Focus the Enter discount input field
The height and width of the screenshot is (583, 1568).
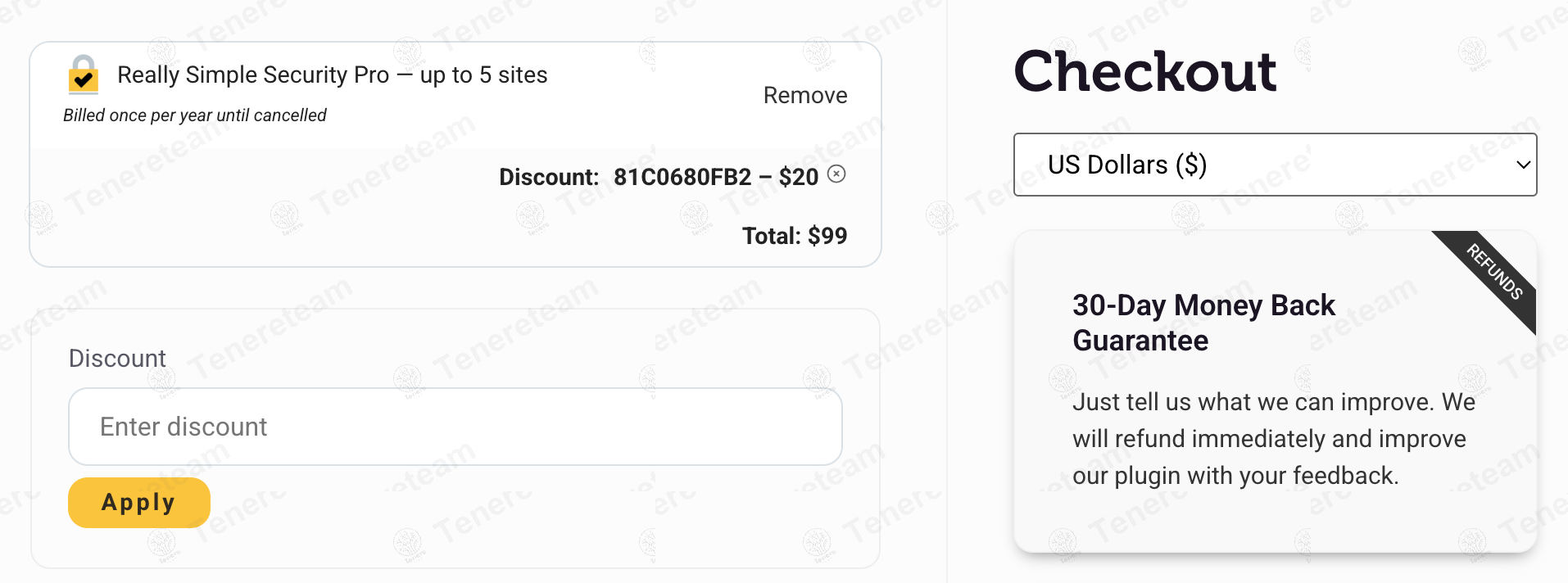point(455,427)
